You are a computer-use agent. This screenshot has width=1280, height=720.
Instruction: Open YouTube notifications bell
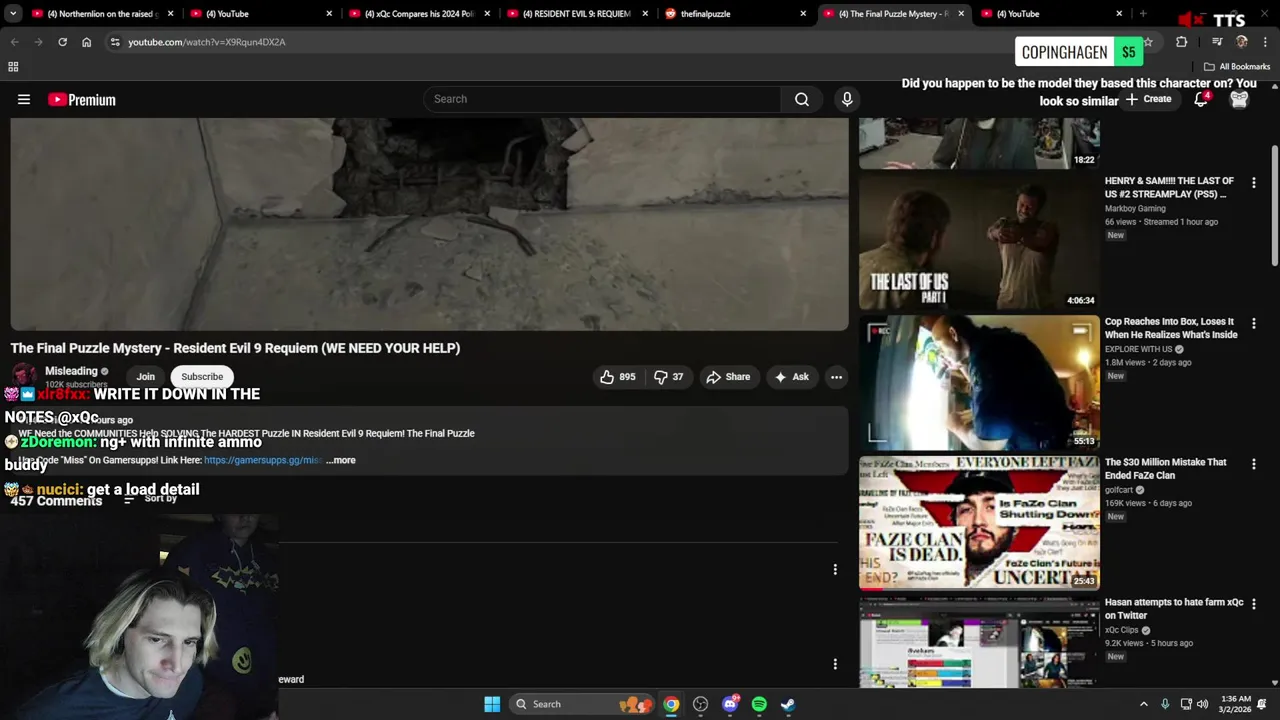coord(1201,99)
